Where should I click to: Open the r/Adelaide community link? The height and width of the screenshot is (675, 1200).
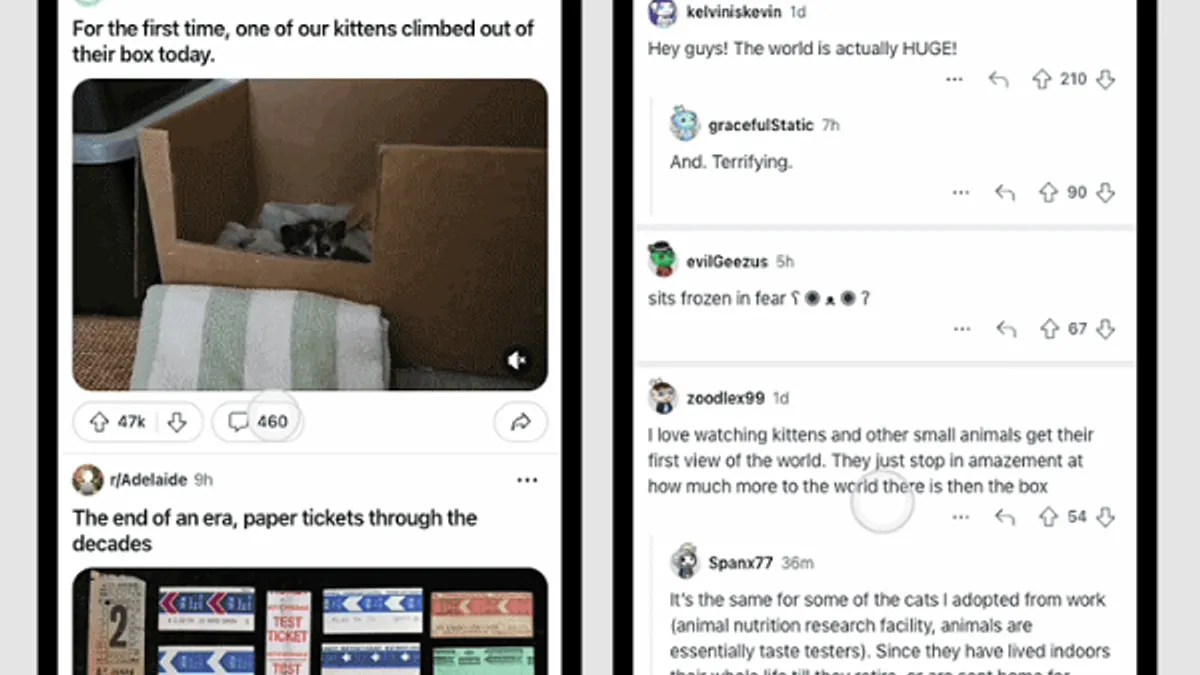[x=147, y=480]
